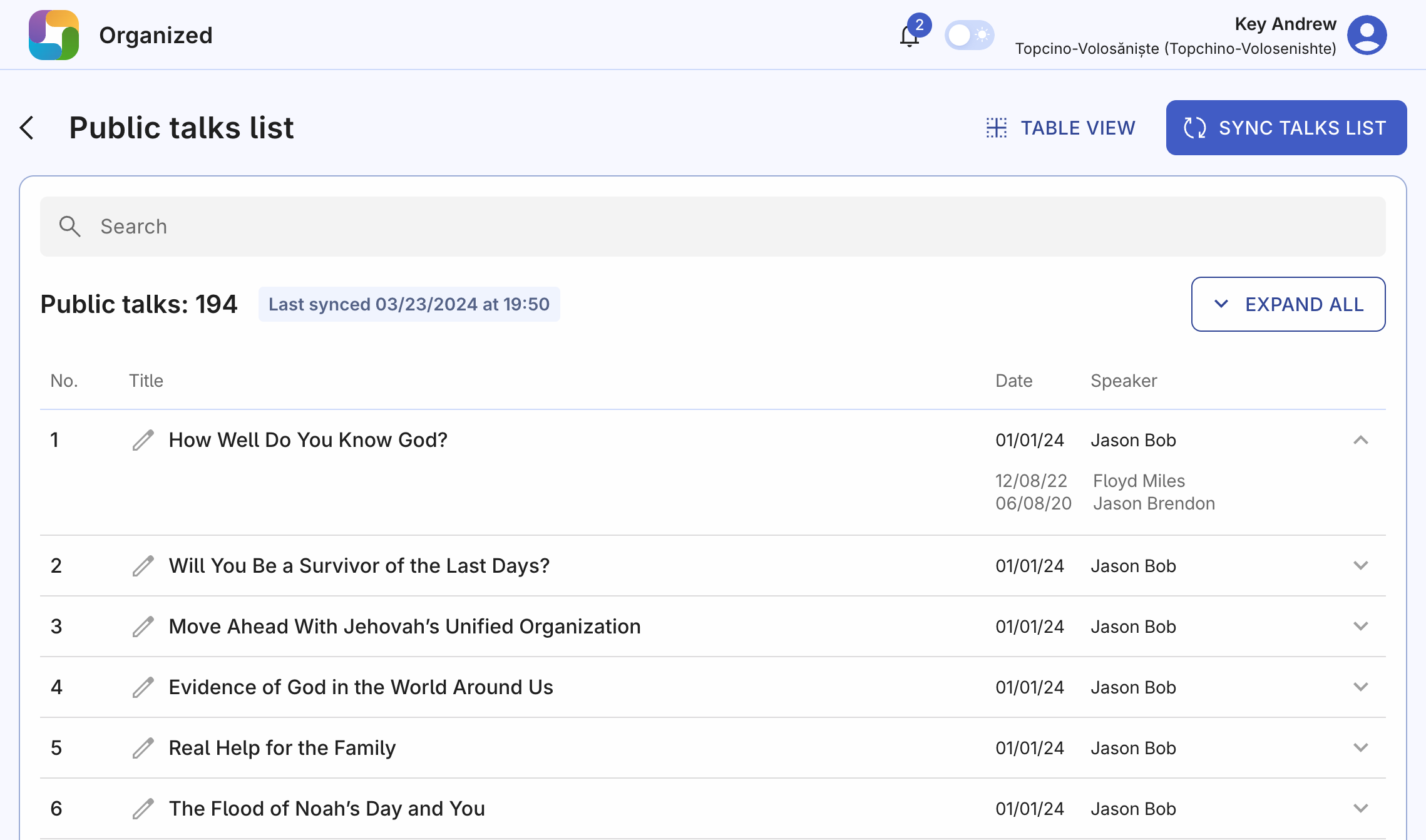Edit 'Evidence of God in the World Around Us'

(x=143, y=687)
